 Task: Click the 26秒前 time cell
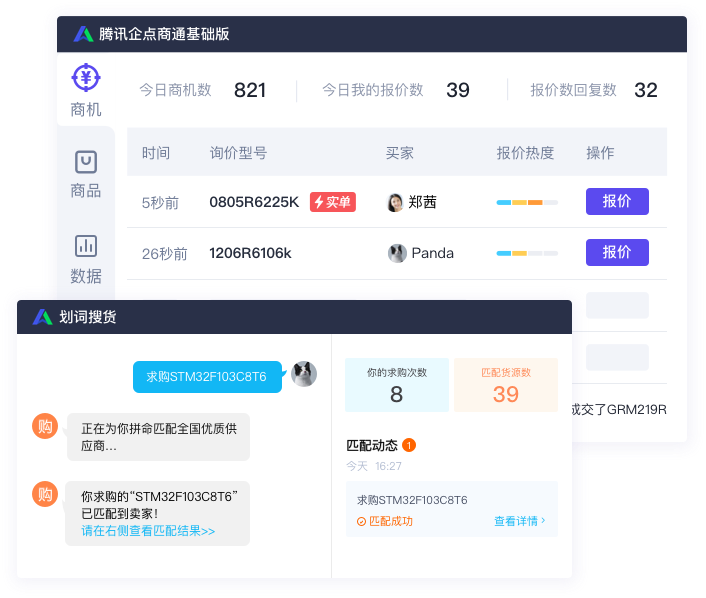tap(164, 254)
